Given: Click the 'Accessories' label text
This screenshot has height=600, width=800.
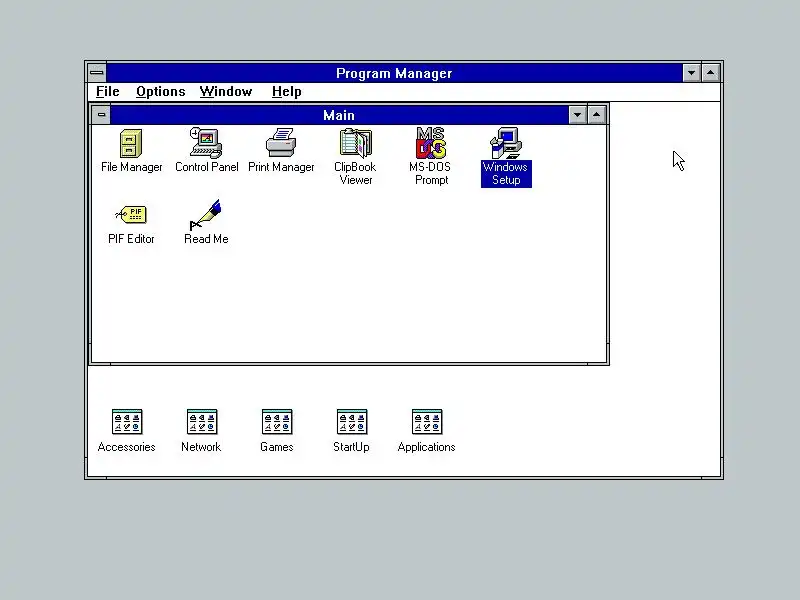Looking at the screenshot, I should click(x=127, y=447).
